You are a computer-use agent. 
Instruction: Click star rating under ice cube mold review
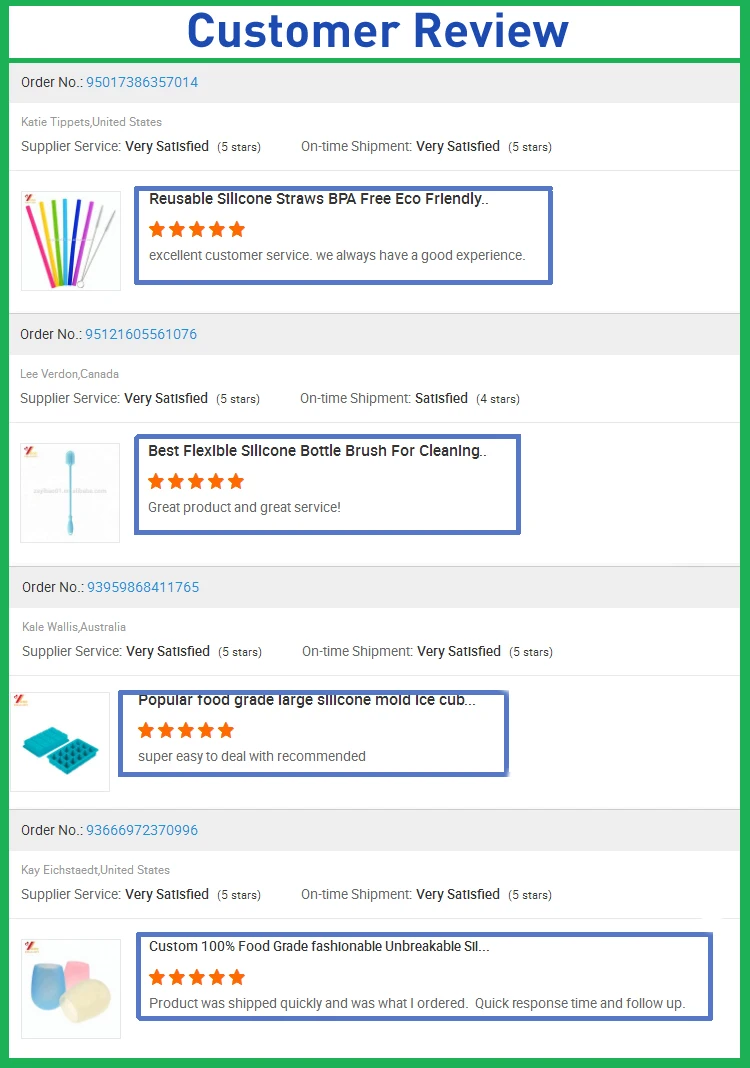(x=186, y=731)
